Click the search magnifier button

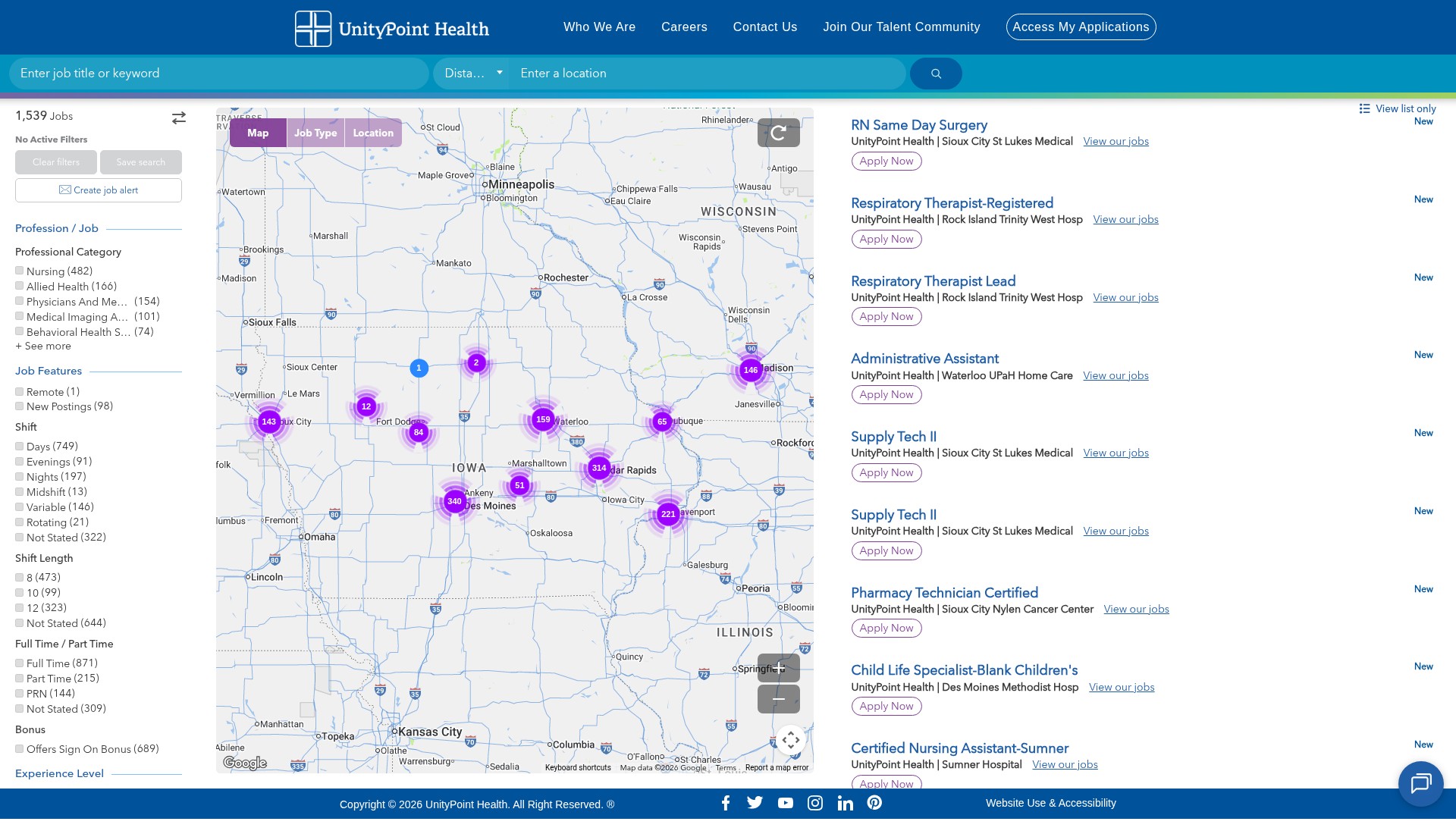(x=936, y=74)
